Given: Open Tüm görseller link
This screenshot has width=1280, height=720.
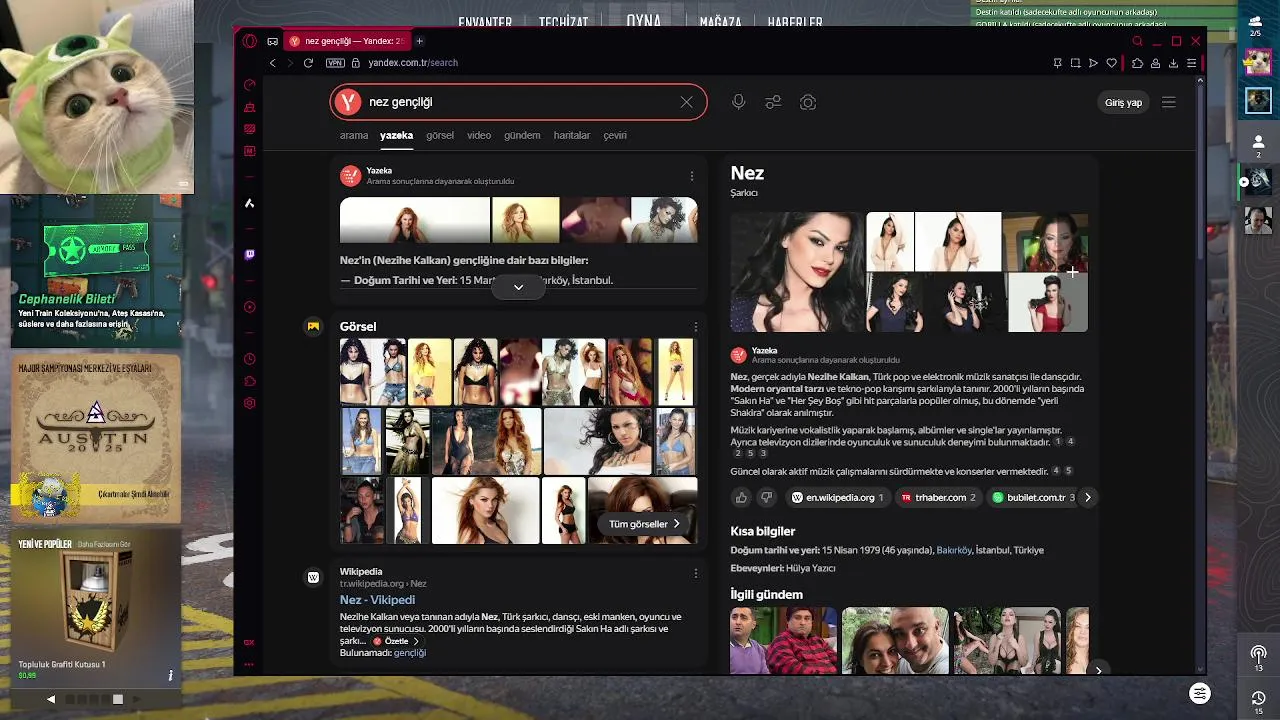Looking at the screenshot, I should (644, 524).
